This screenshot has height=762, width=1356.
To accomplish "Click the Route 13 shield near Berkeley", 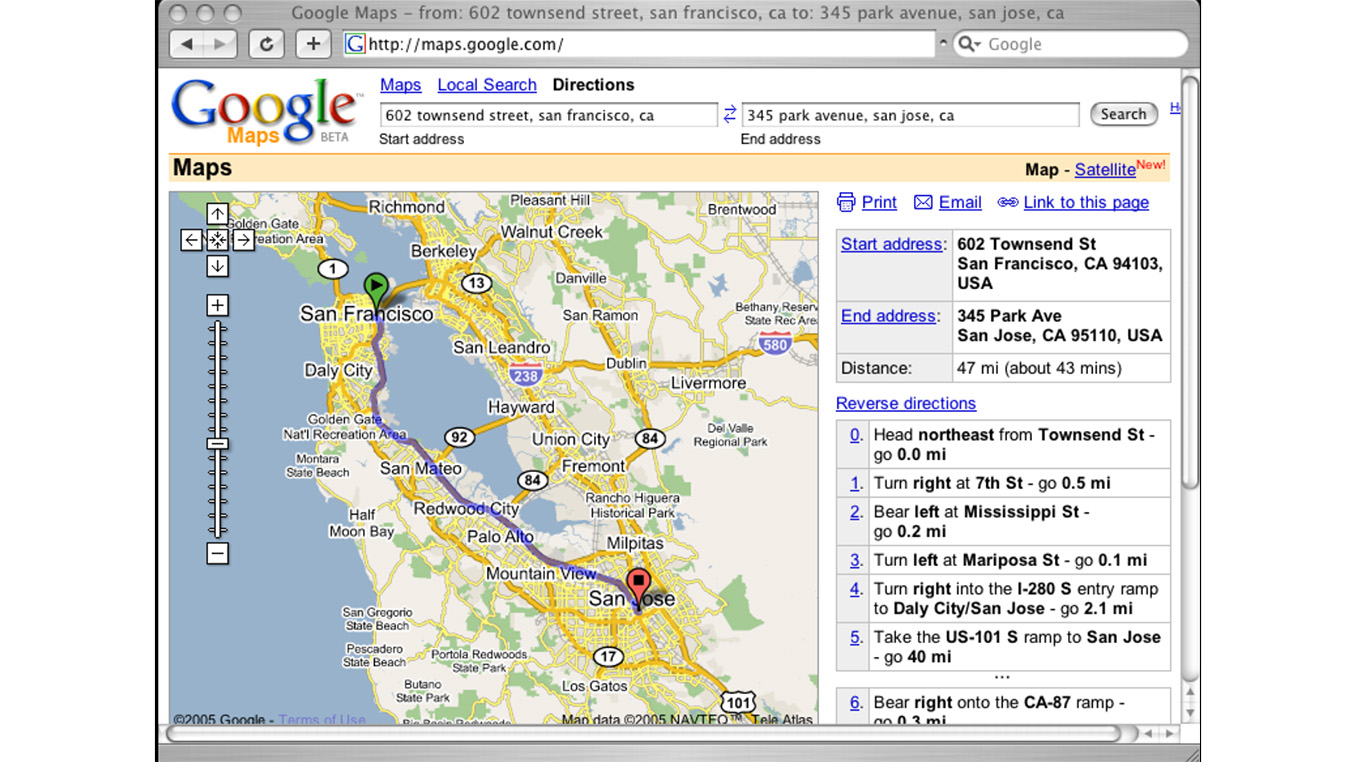I will point(476,283).
